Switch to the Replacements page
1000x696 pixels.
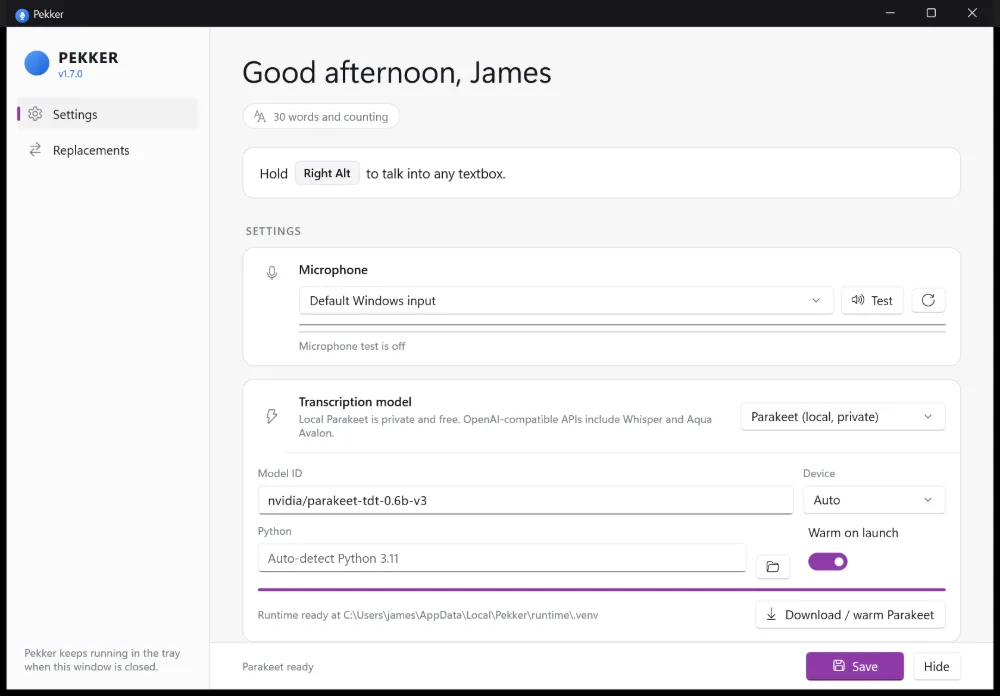[x=107, y=150]
